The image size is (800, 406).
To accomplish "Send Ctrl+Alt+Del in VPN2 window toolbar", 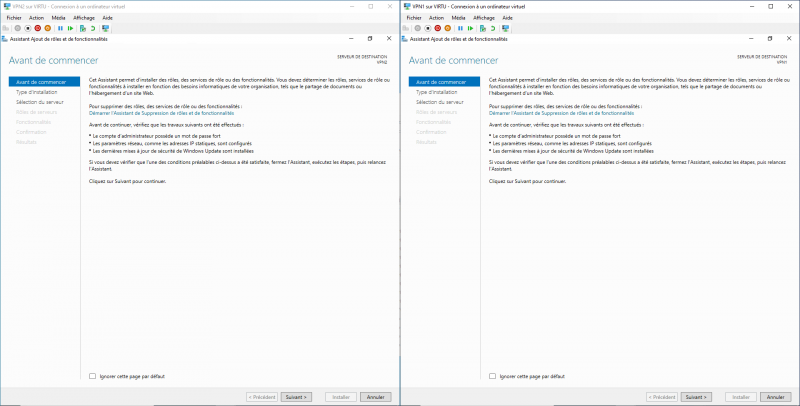I will pos(6,28).
